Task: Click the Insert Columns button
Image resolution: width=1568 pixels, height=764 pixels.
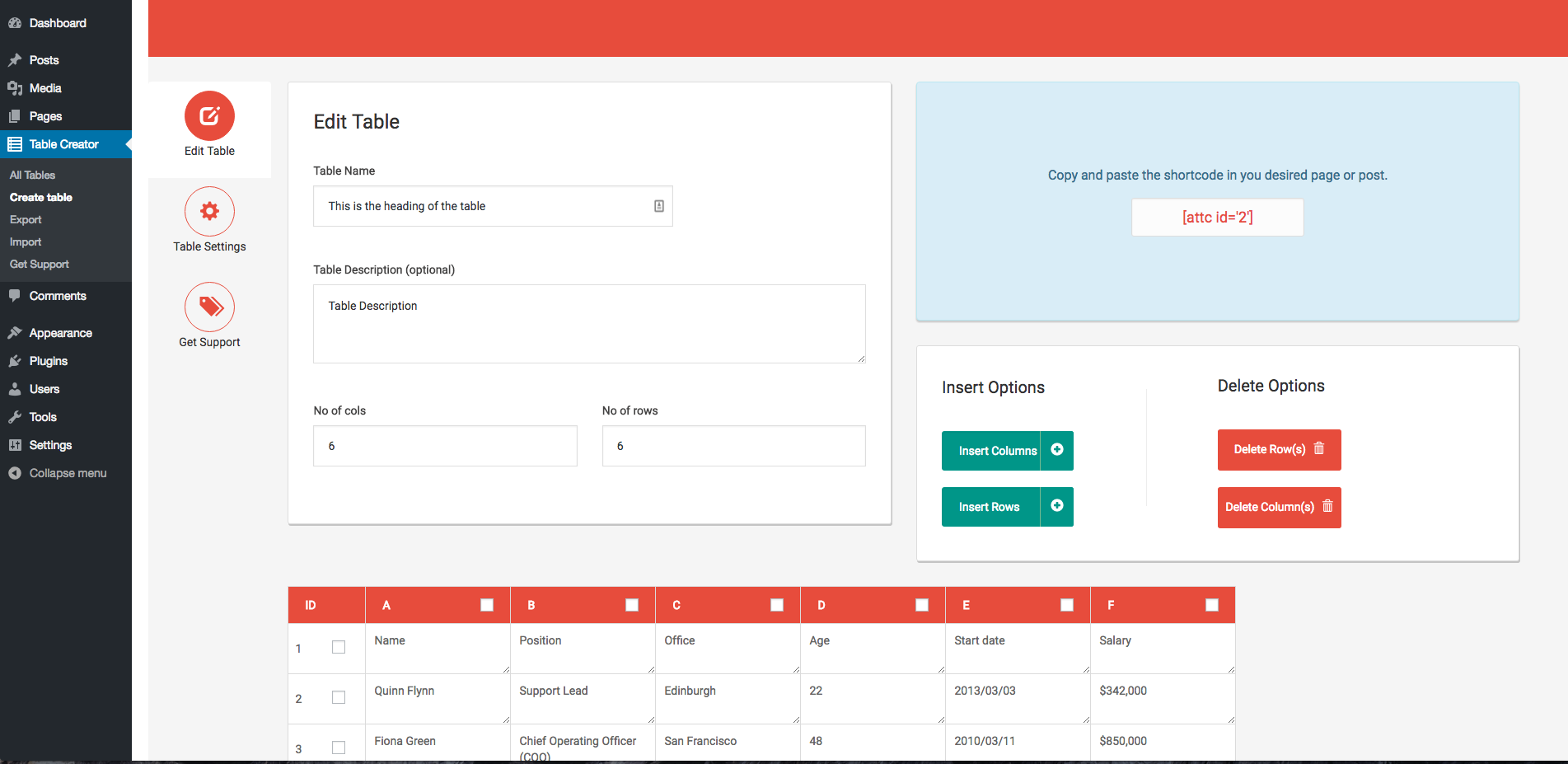Action: pos(1008,451)
